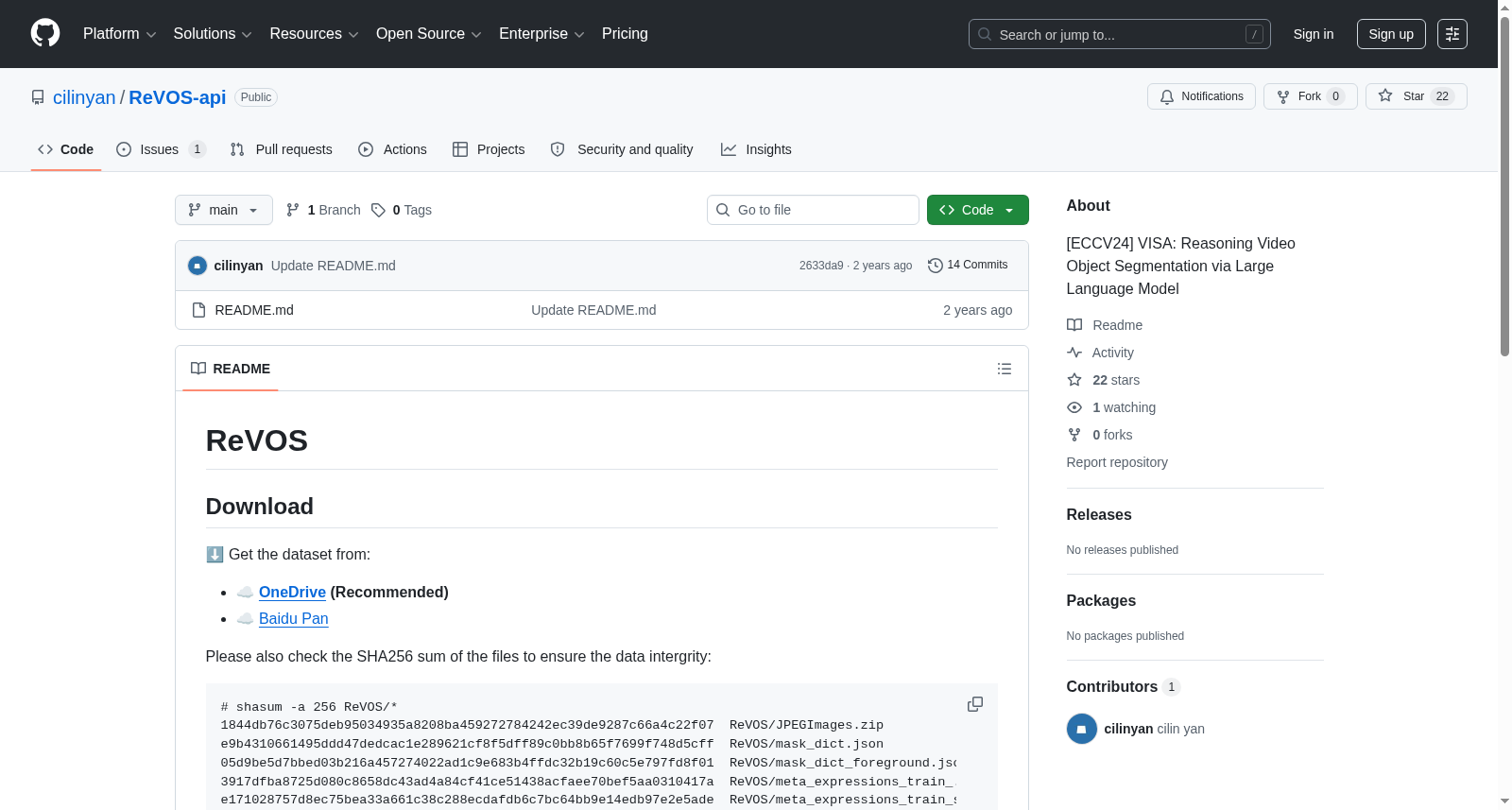
Task: Click the tag icon beside 0 Tags
Action: point(378,210)
